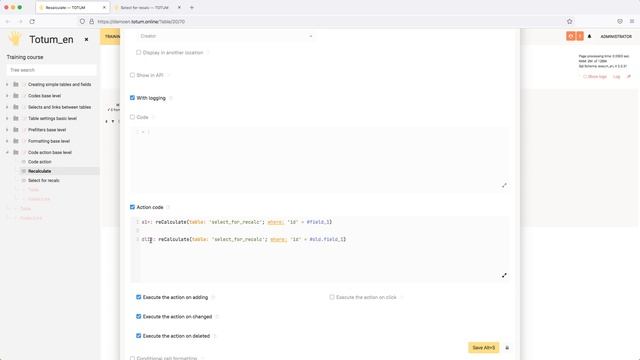Expand the Action code editor to fullscreen
This screenshot has height=360, width=640.
tap(504, 276)
